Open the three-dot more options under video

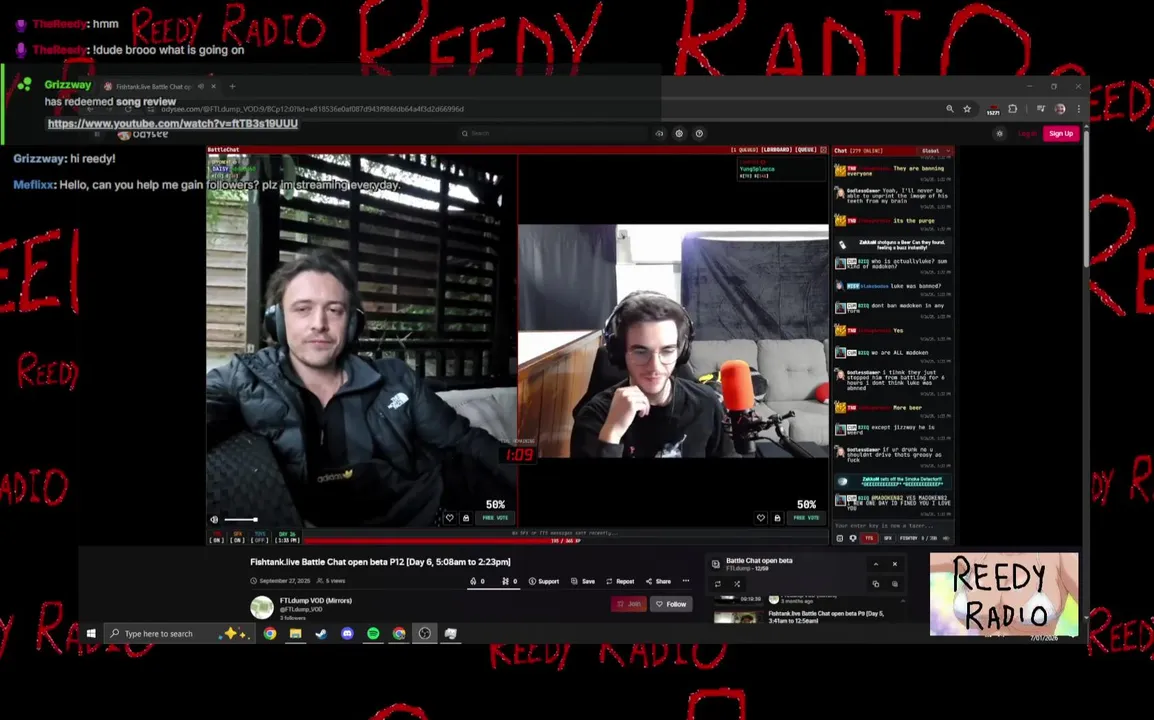tap(686, 581)
